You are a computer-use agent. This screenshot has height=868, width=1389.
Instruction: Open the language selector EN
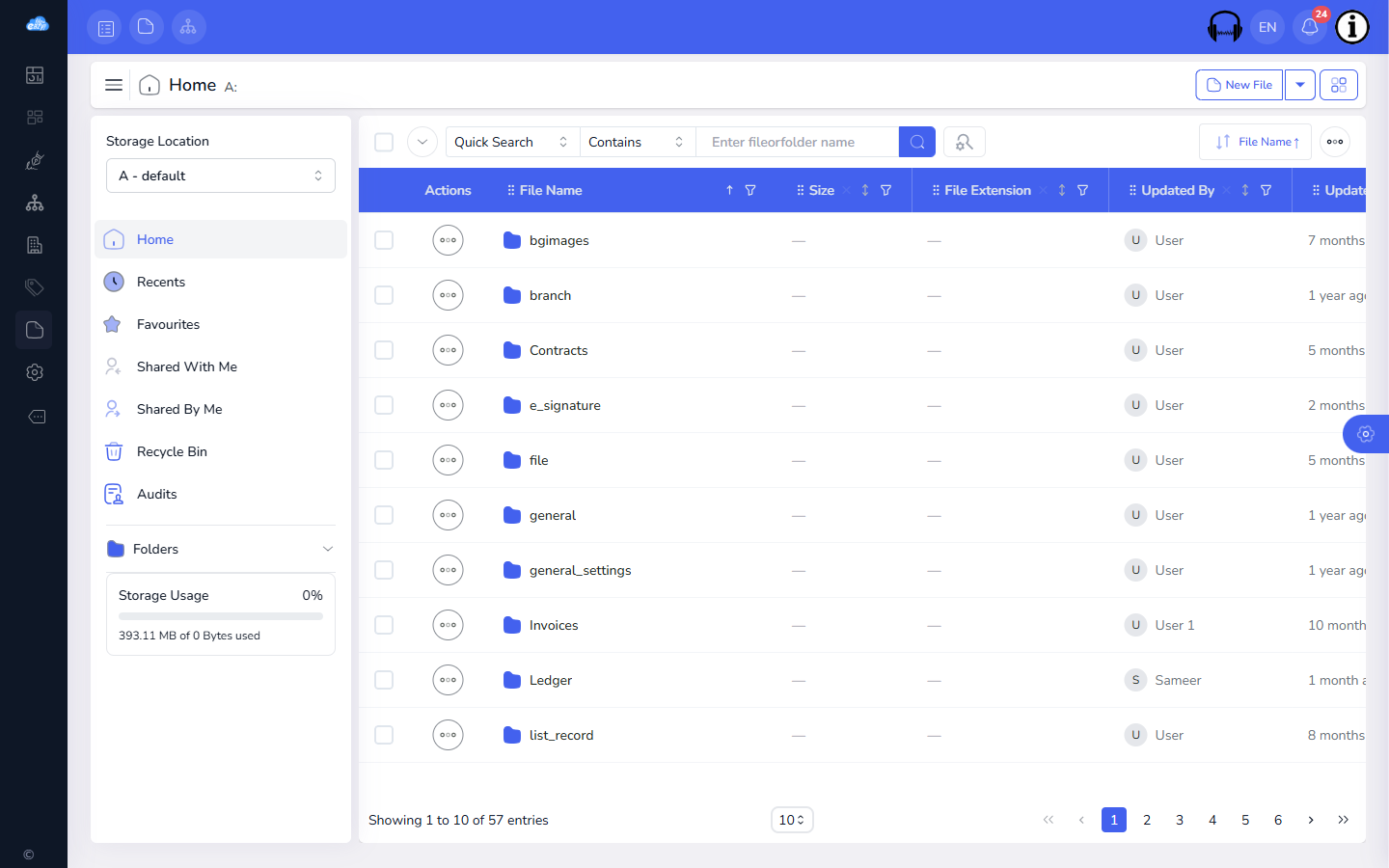[1267, 27]
